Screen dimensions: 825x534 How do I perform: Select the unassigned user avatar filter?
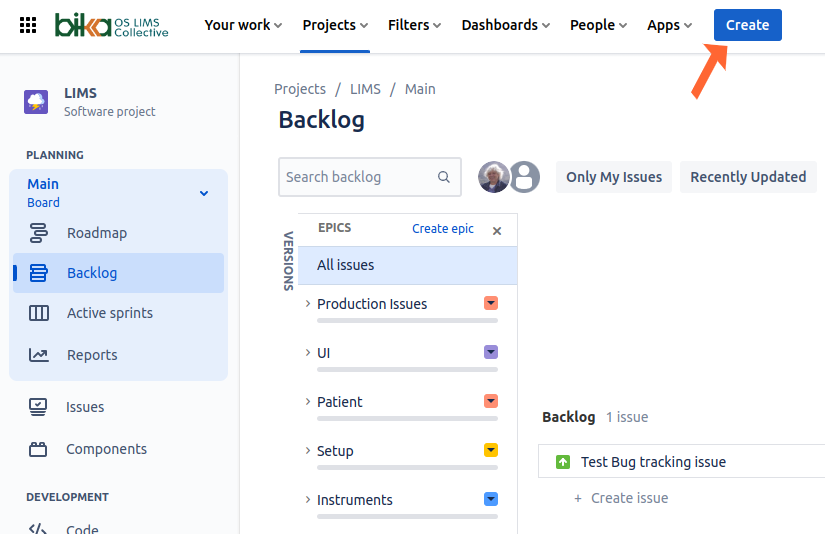tap(525, 177)
